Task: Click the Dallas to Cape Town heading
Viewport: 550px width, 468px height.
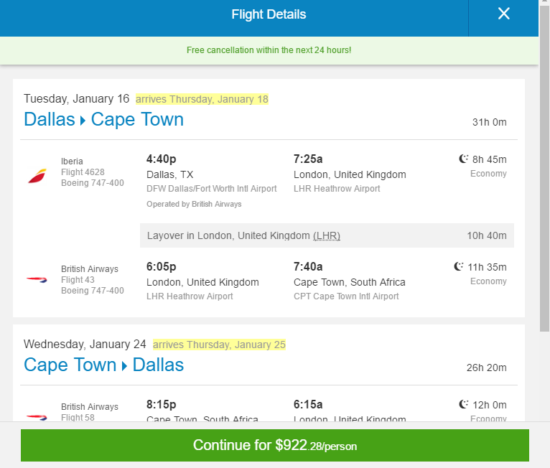Action: point(104,119)
